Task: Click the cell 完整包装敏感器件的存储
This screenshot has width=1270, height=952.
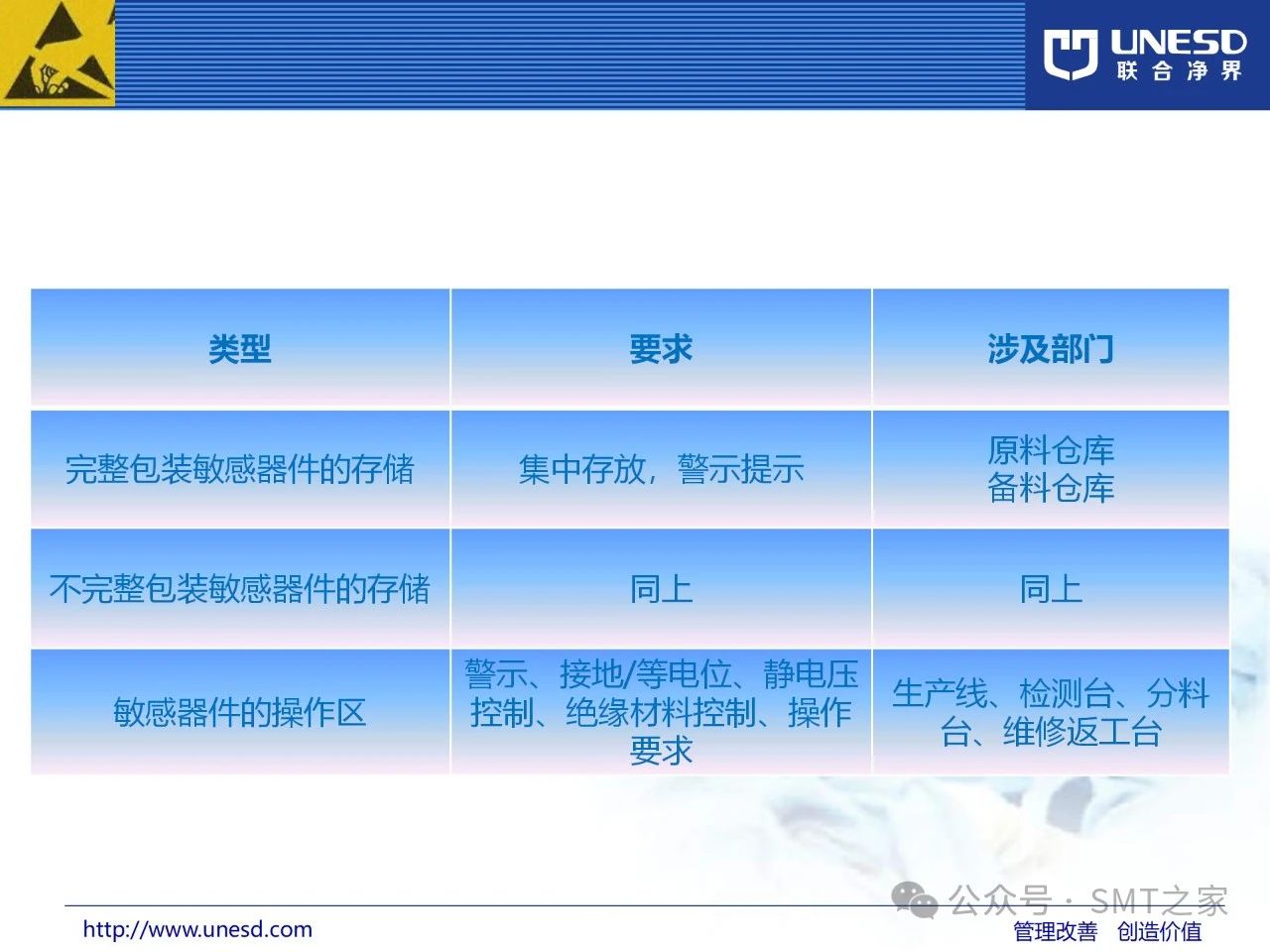Action: coord(240,468)
